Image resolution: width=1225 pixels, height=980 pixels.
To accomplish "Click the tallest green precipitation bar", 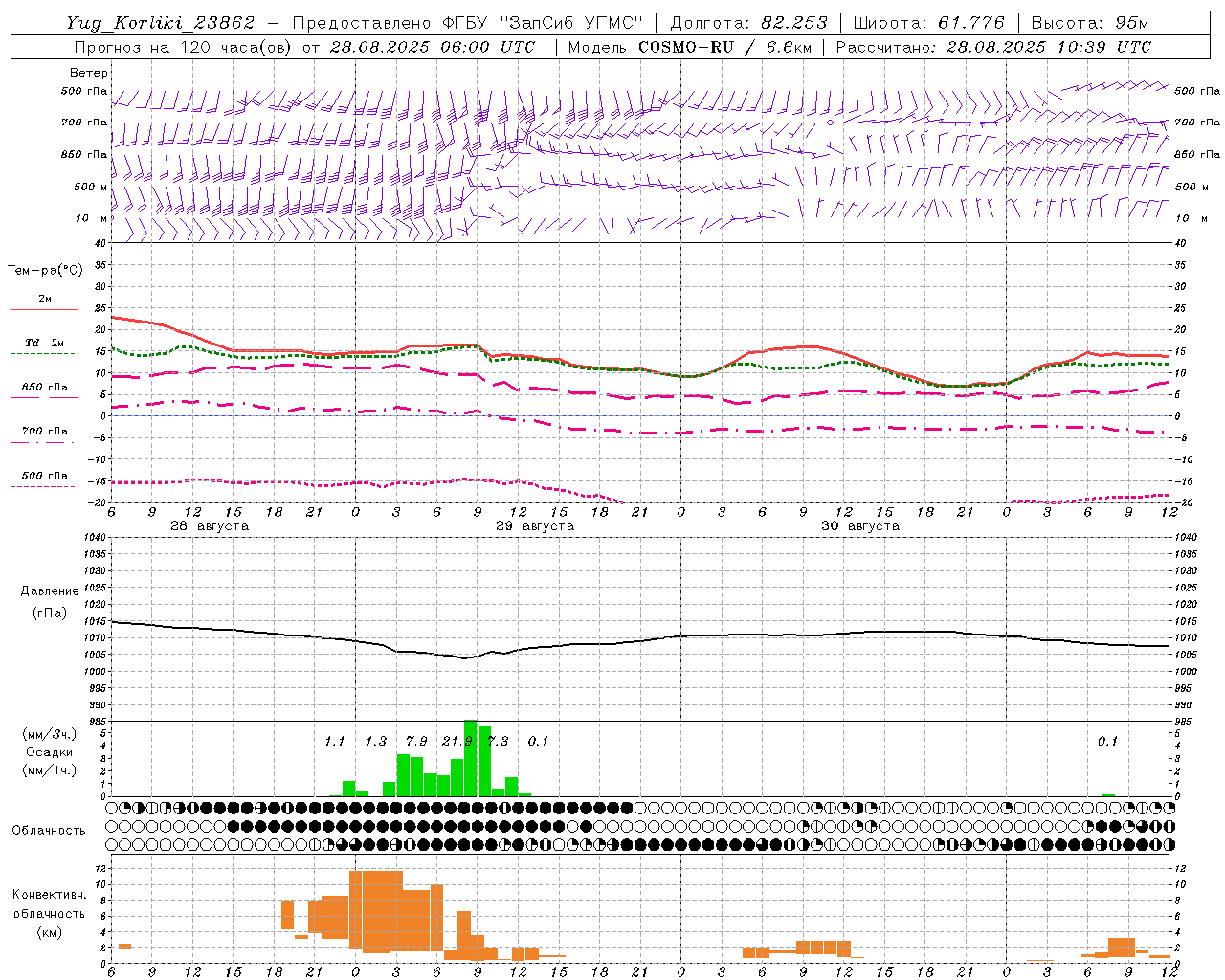I will click(471, 758).
